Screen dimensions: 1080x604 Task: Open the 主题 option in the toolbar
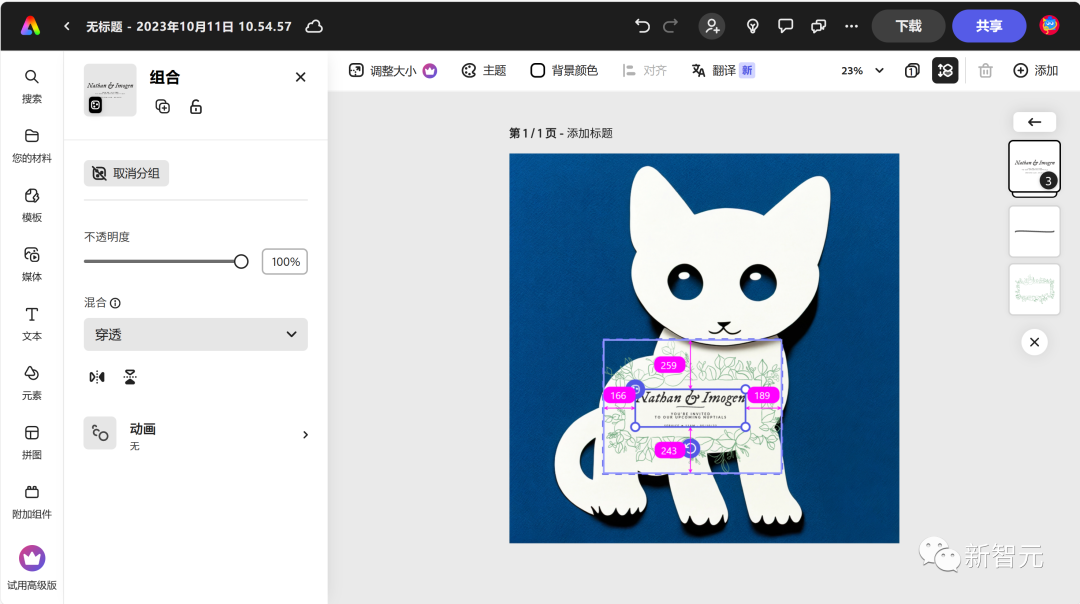(x=484, y=71)
